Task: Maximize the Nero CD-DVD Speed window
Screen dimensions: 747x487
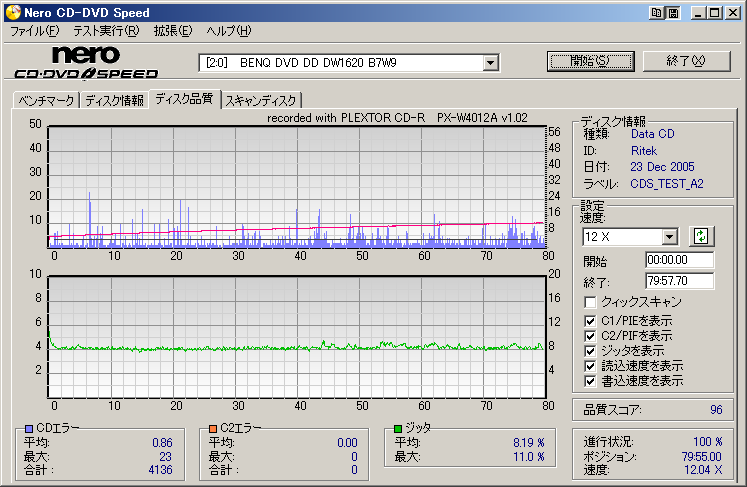Action: 714,13
